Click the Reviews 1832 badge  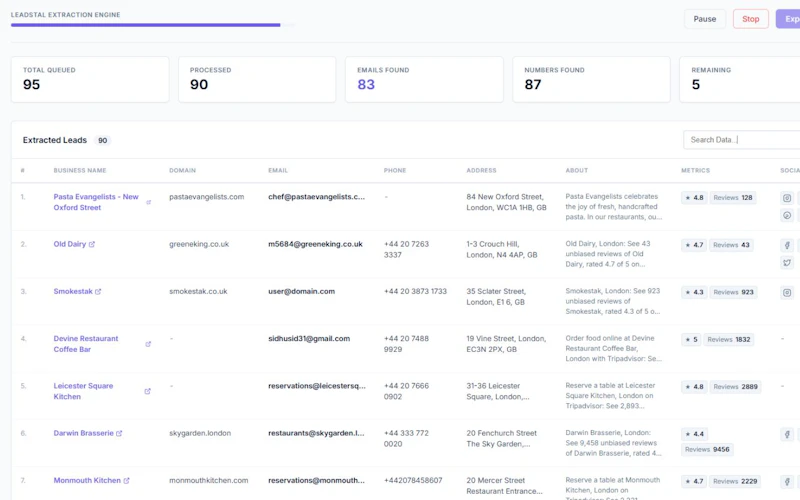[x=729, y=340]
